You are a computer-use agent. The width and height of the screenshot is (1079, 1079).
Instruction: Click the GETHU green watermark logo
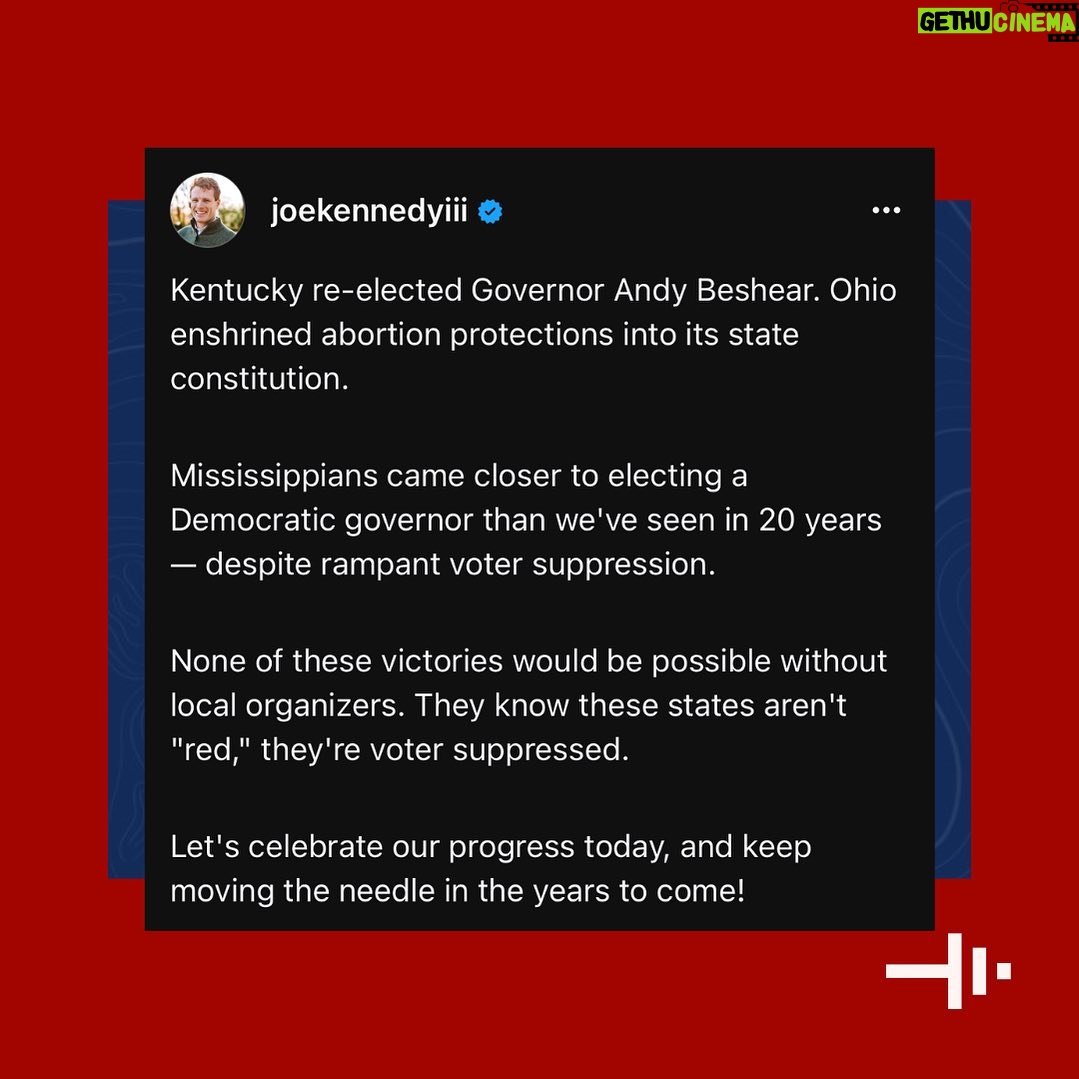954,21
